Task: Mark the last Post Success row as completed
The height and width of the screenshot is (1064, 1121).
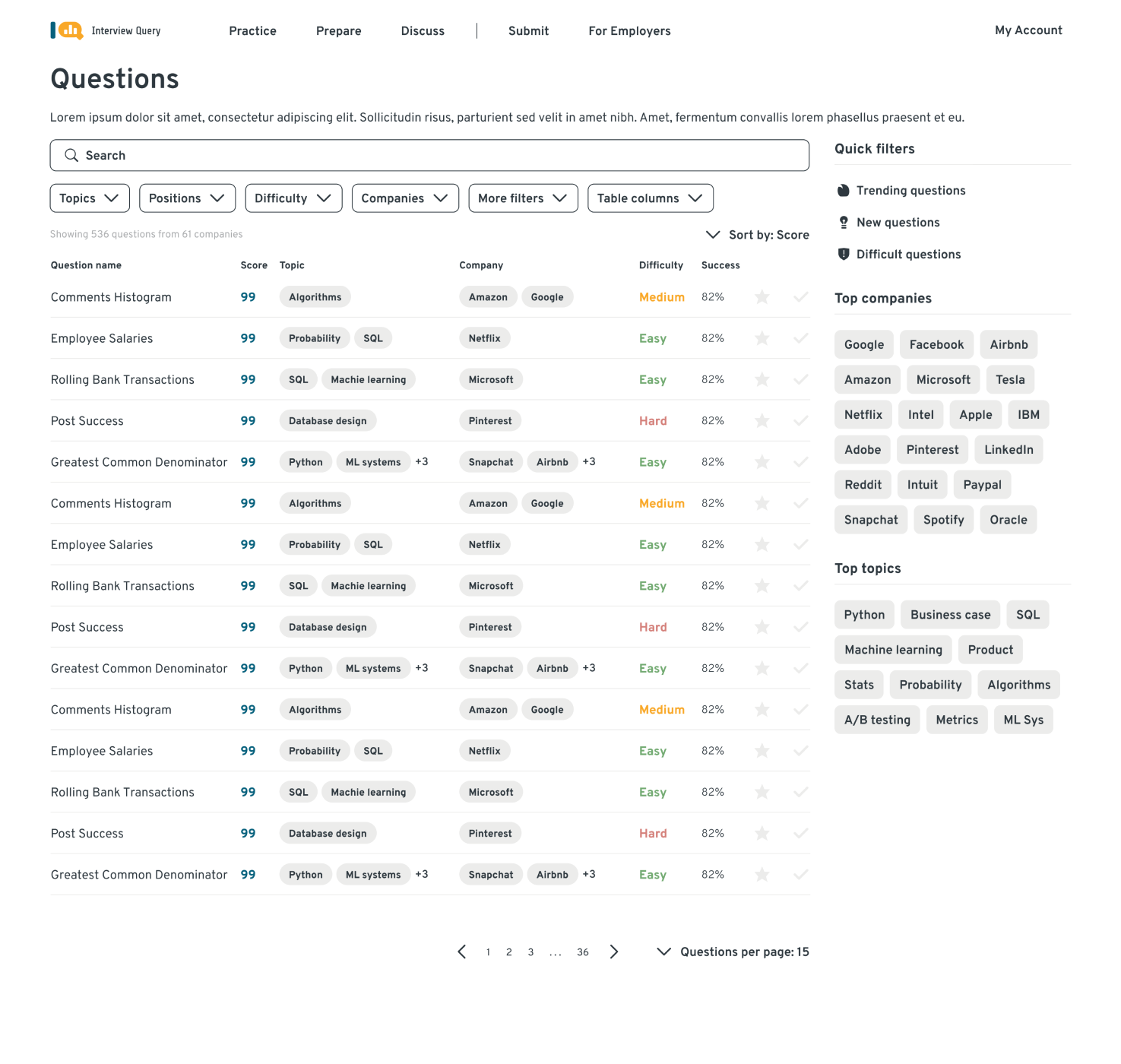Action: coord(801,834)
